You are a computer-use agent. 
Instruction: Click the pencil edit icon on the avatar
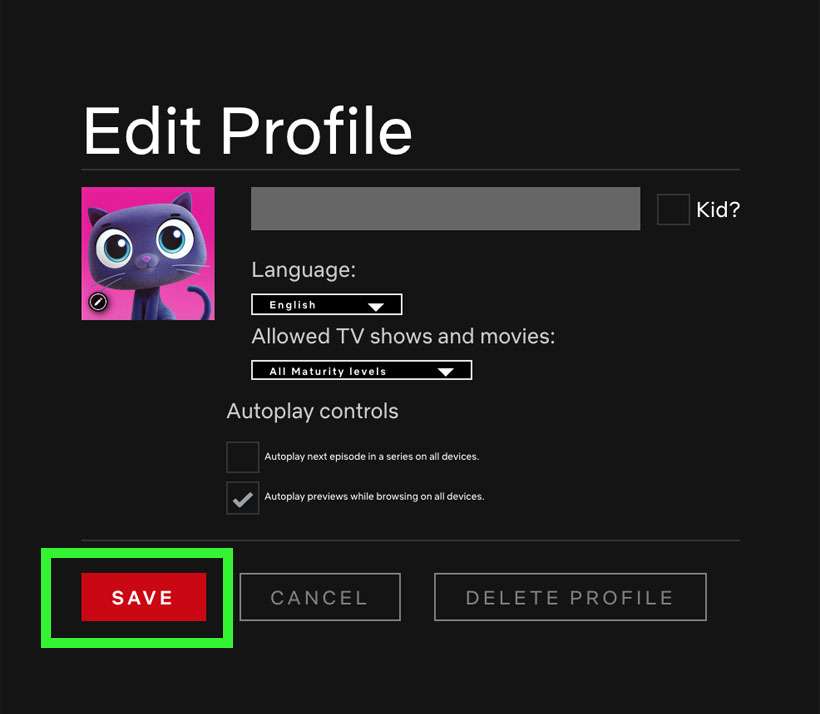[98, 302]
